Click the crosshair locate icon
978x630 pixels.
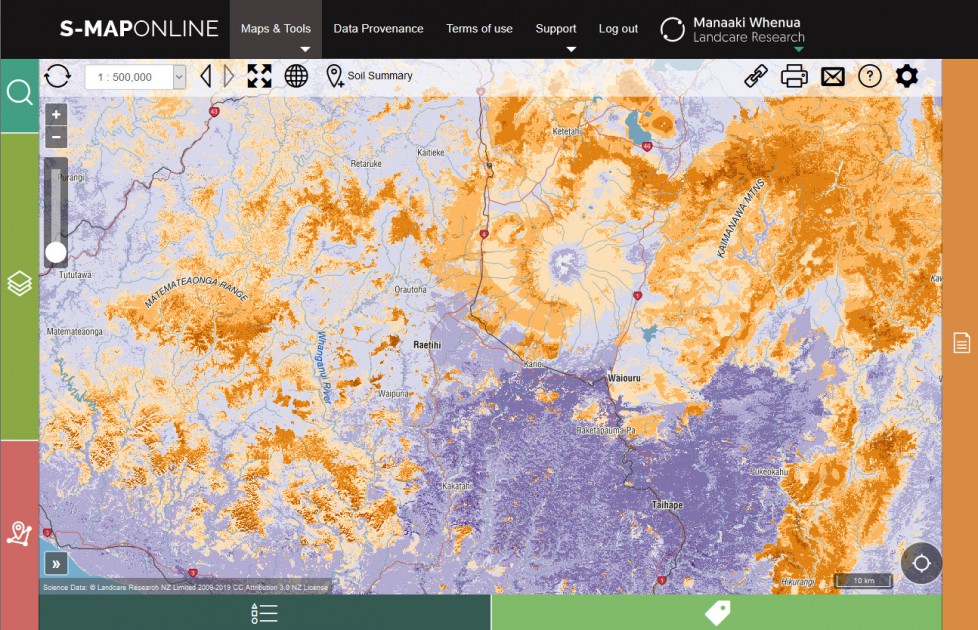coord(920,563)
